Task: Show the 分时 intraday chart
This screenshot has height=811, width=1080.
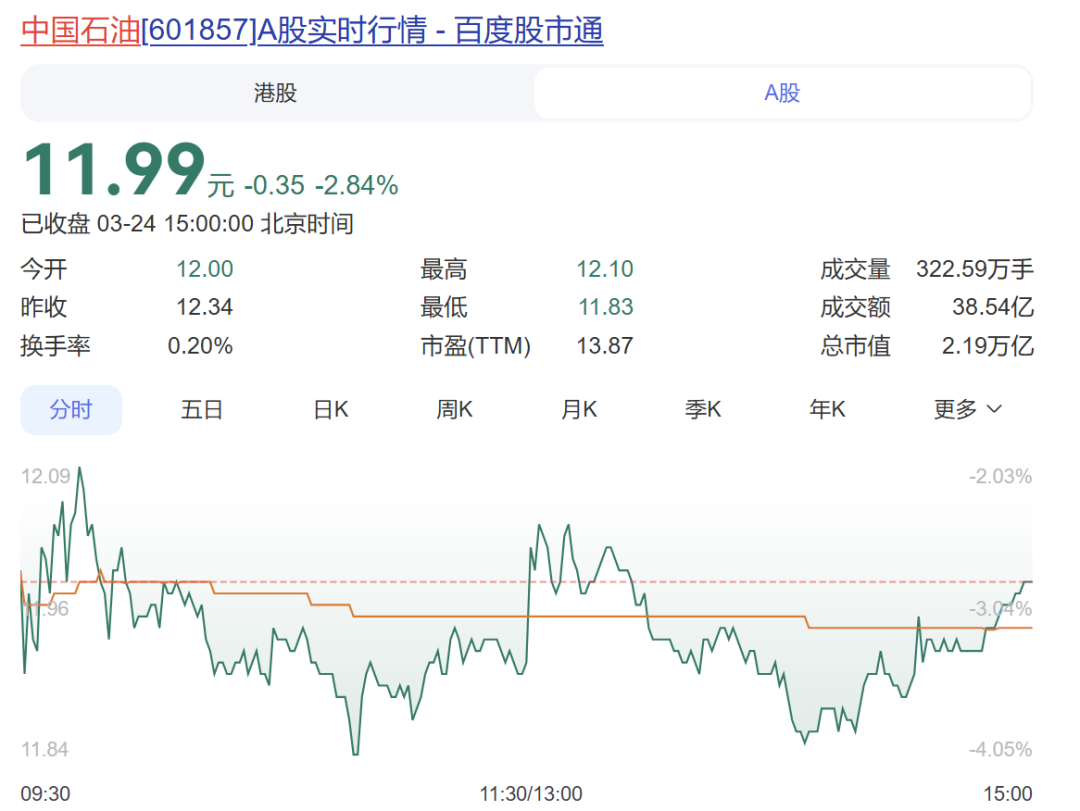Action: pos(71,410)
